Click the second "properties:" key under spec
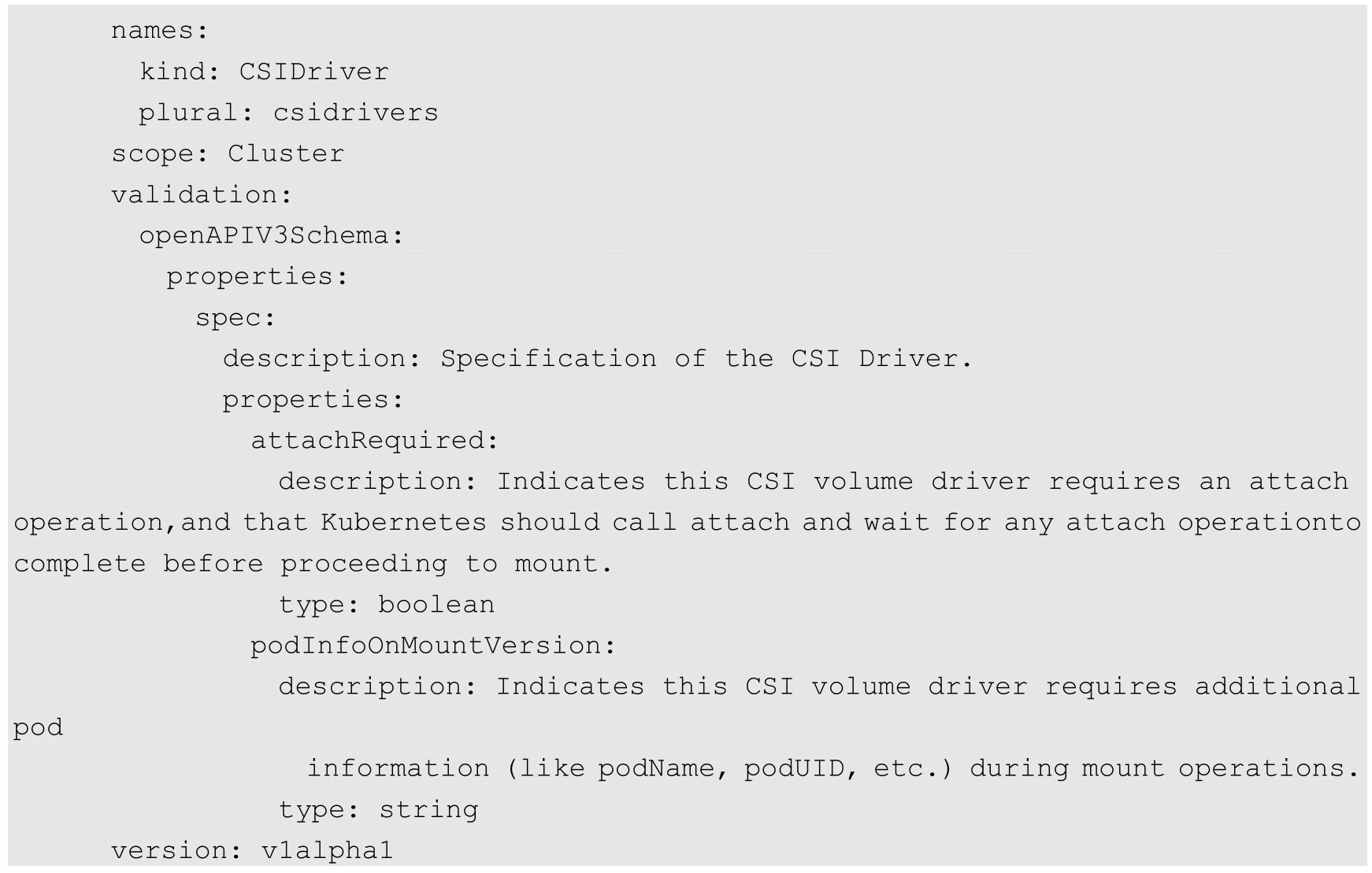The image size is (1372, 873). (313, 399)
